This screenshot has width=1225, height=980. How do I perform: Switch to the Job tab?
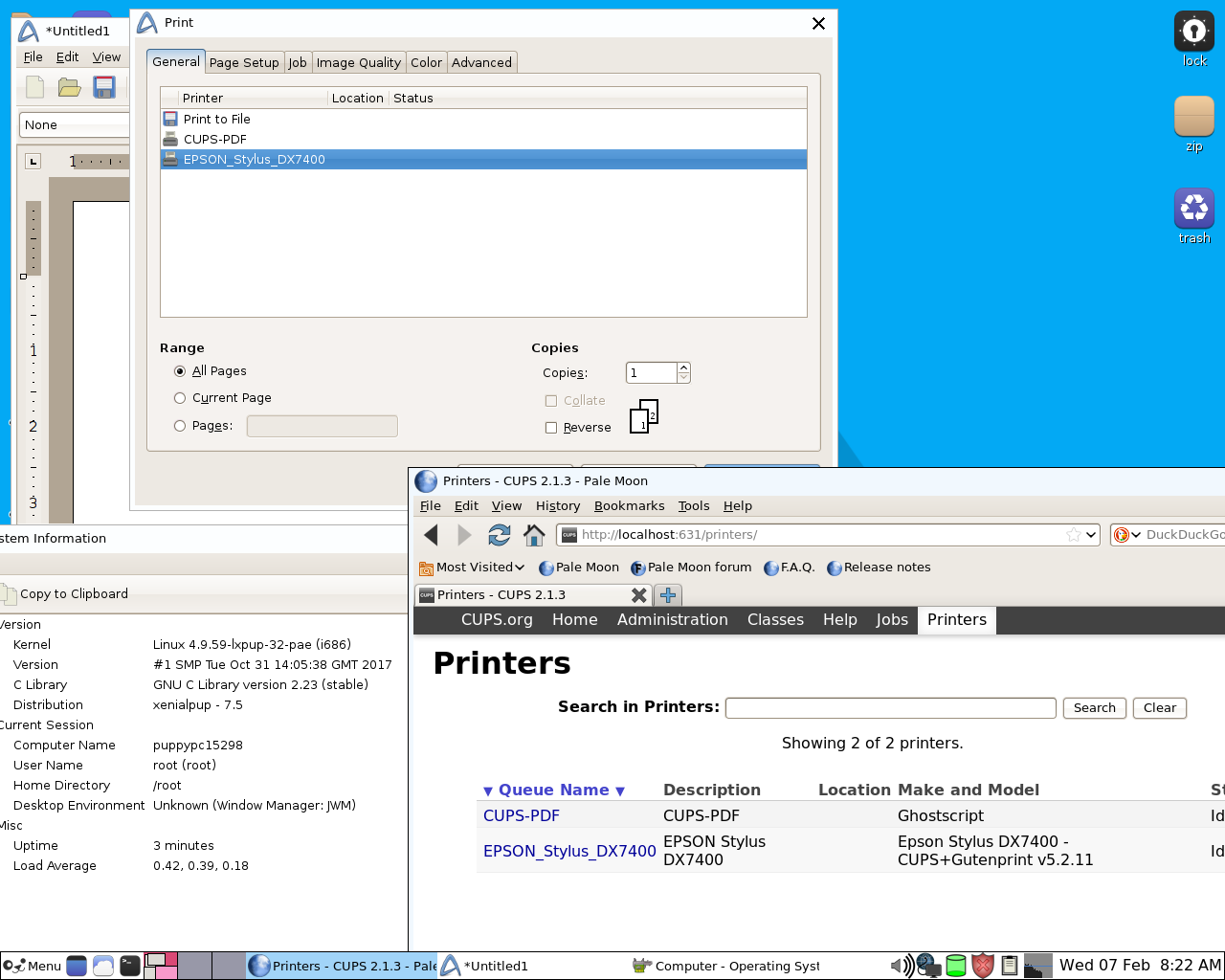[x=298, y=62]
